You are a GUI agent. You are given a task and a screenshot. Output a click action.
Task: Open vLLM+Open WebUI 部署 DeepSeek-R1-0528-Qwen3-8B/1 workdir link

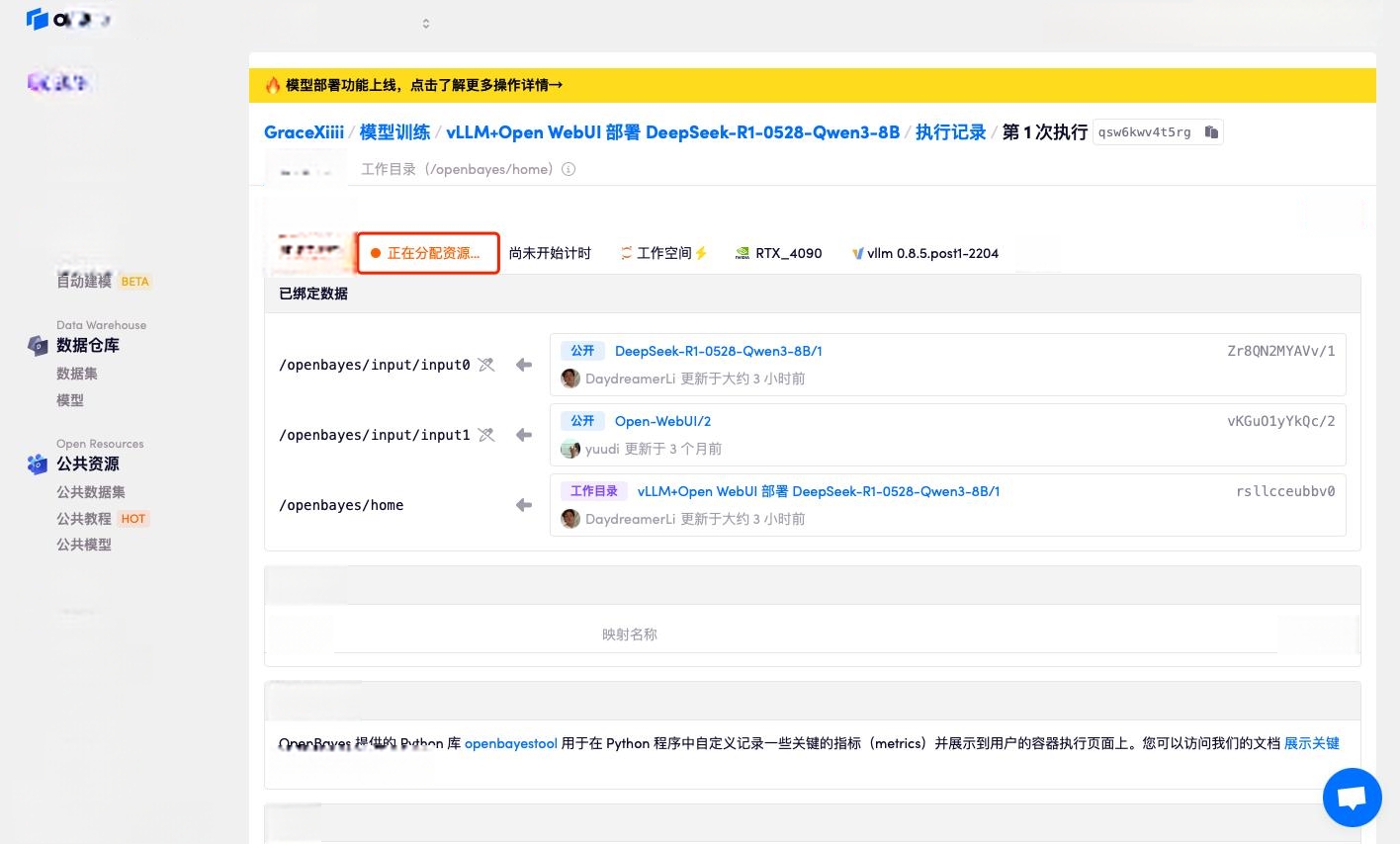(819, 491)
